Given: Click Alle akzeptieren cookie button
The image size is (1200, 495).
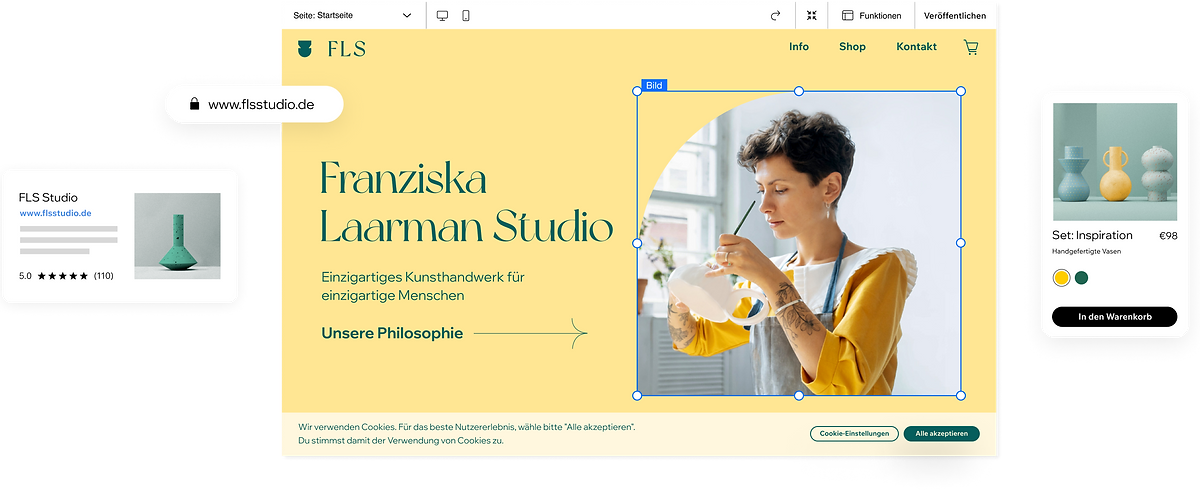Looking at the screenshot, I should [x=941, y=433].
